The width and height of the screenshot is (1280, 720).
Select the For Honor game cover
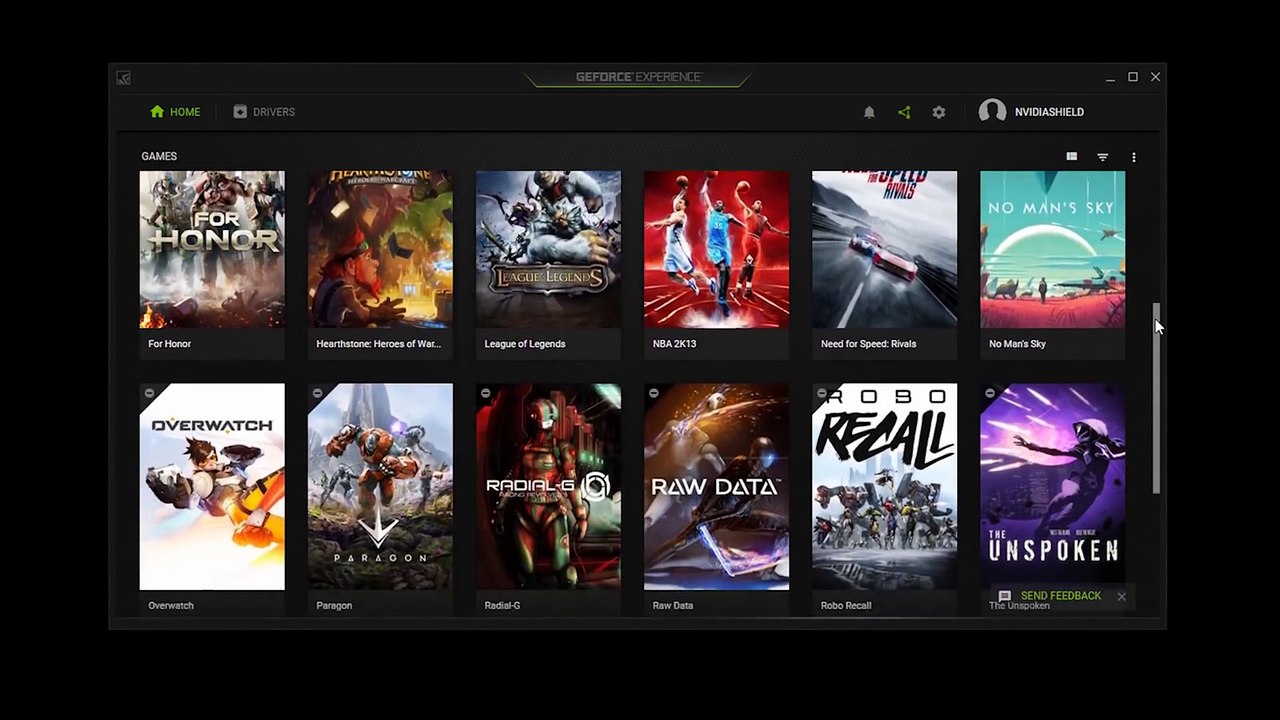coord(212,249)
